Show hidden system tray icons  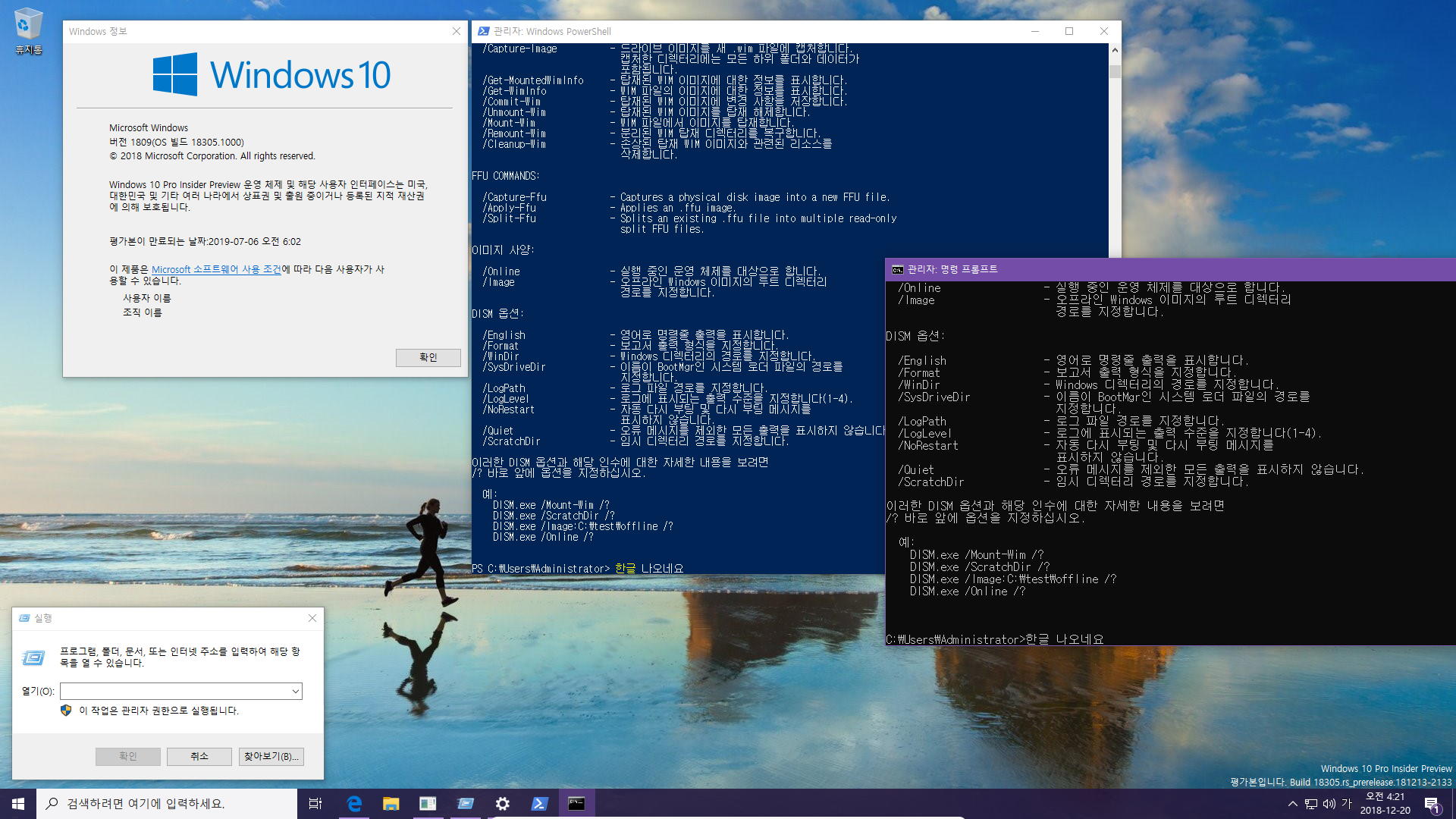point(1292,804)
